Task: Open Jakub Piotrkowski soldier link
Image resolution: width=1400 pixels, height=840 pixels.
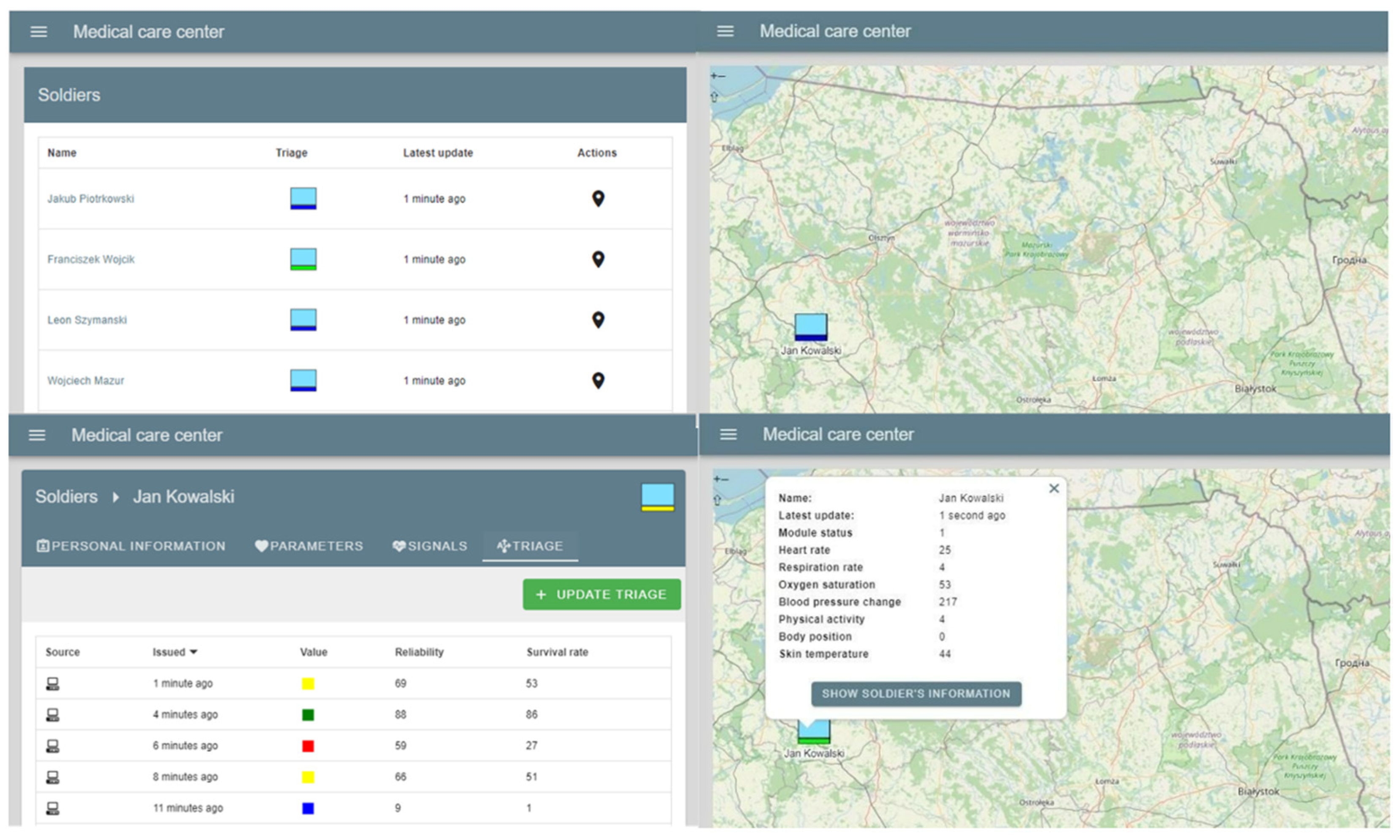Action: (x=90, y=199)
